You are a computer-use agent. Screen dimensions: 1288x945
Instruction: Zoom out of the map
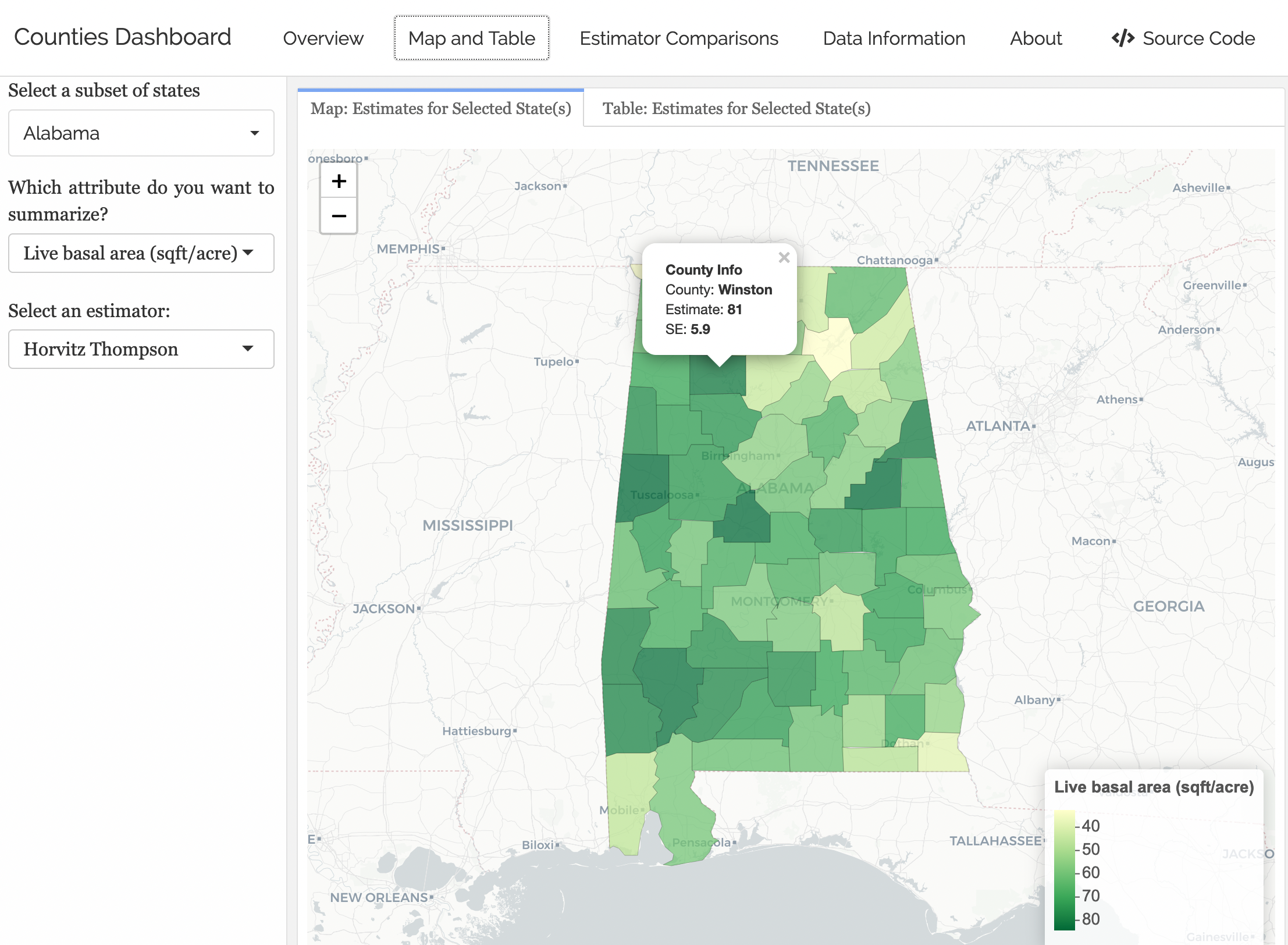[x=339, y=216]
